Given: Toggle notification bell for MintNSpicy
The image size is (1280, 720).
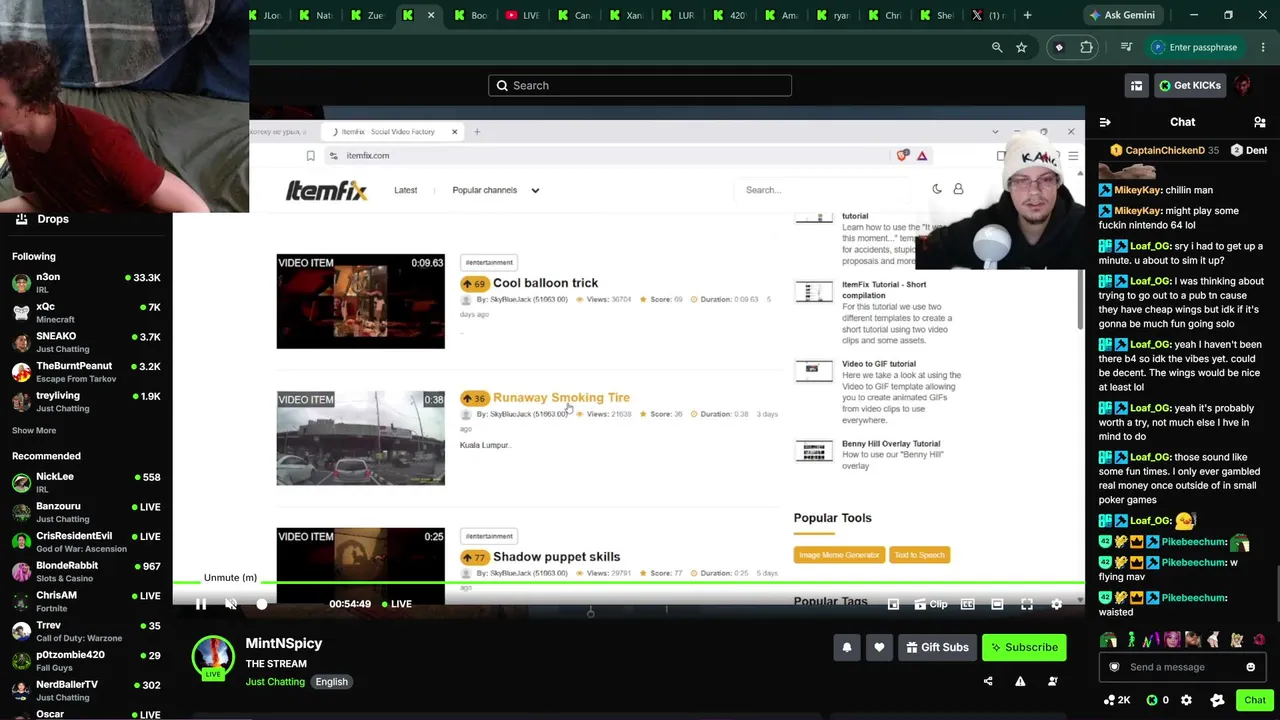Looking at the screenshot, I should click(x=847, y=647).
